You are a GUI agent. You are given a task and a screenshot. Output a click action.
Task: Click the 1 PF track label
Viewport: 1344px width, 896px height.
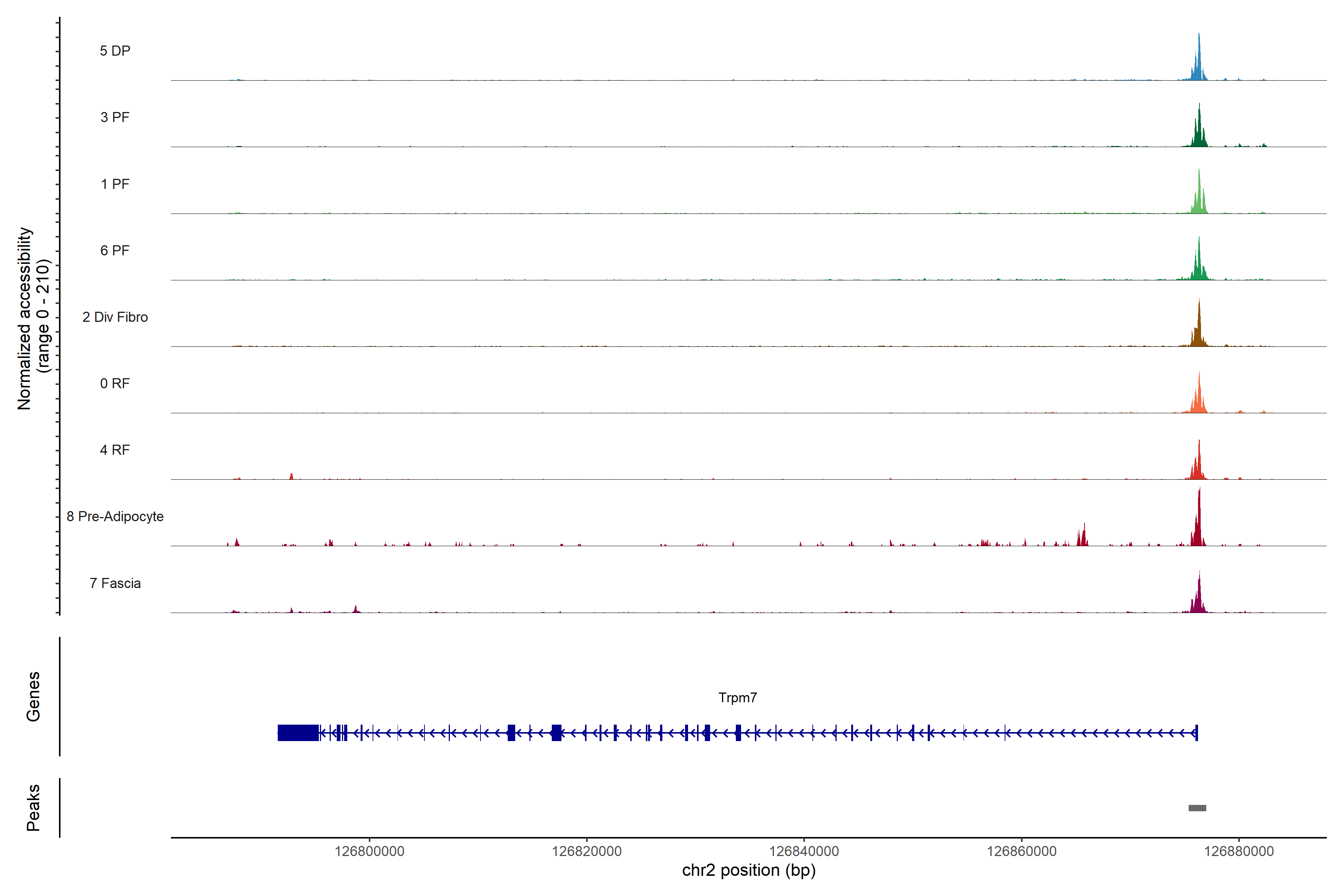[115, 184]
